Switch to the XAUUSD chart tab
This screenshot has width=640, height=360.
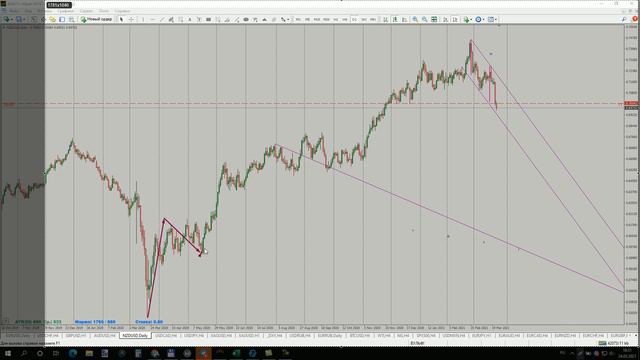(x=249, y=336)
